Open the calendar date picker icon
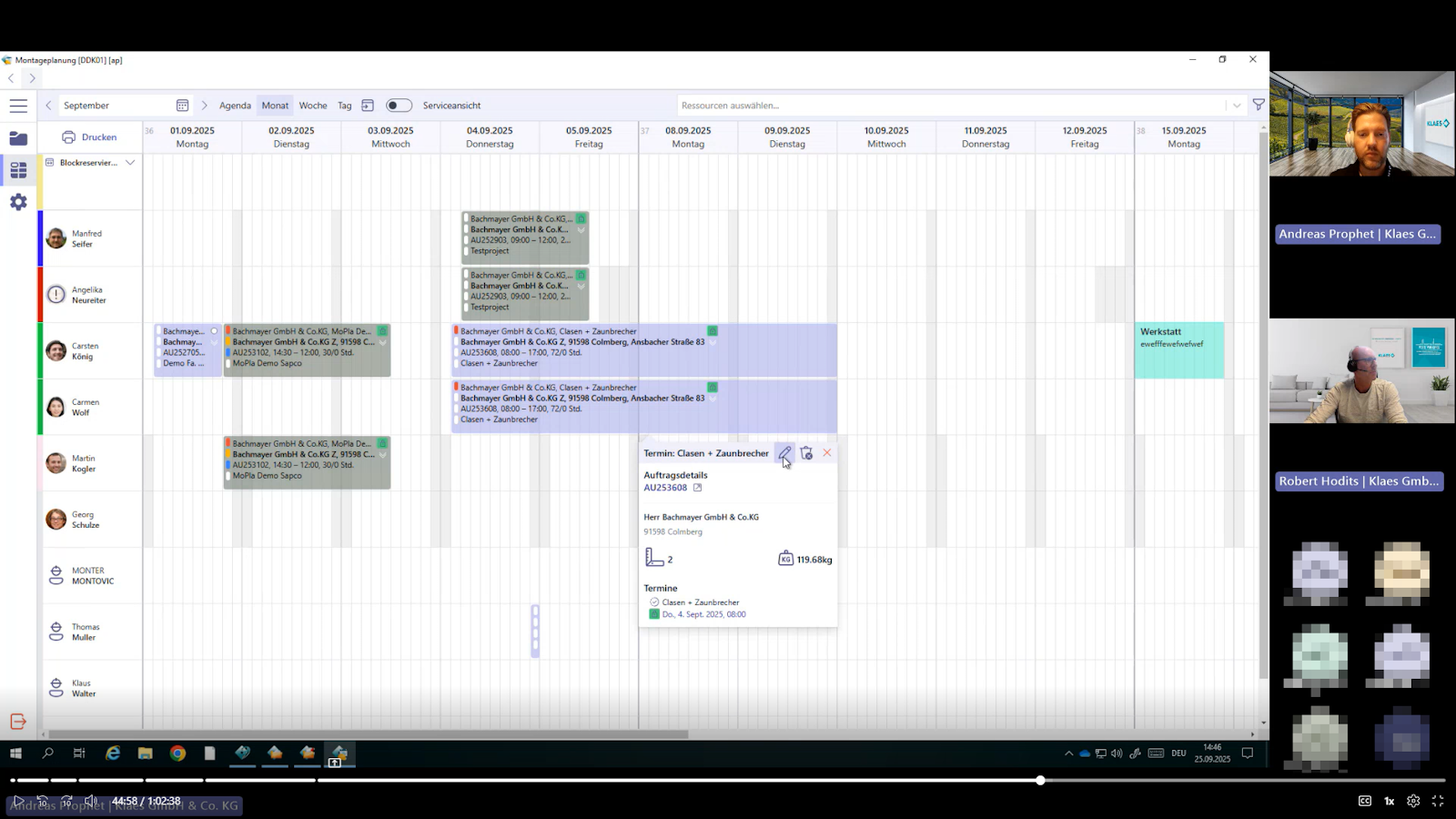The image size is (1456, 819). click(182, 106)
